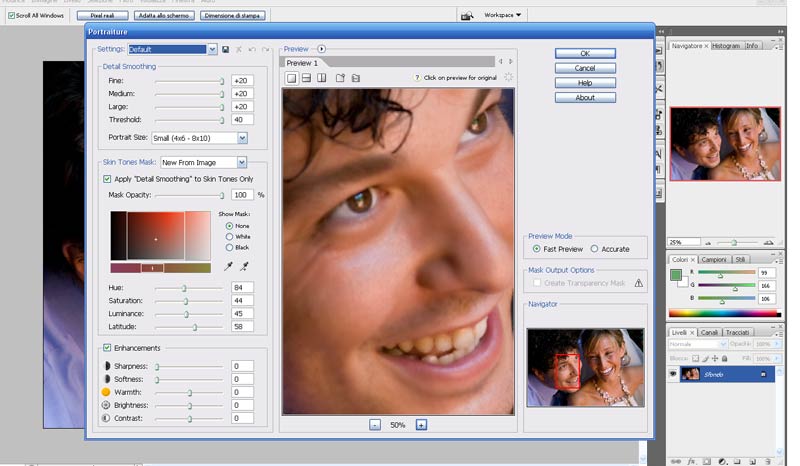
Task: Click the lock all padlock icon
Action: (x=724, y=359)
